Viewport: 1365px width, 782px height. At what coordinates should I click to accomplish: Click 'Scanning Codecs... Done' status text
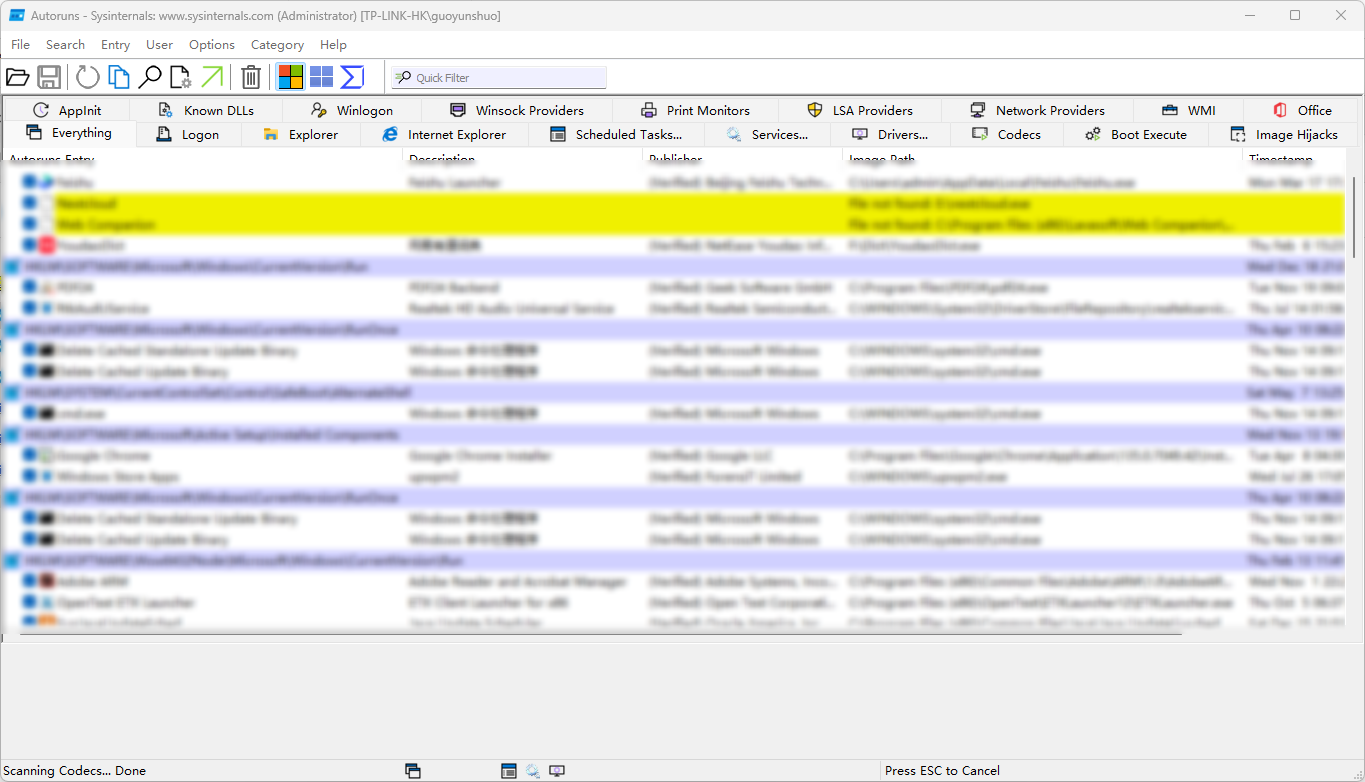coord(75,771)
